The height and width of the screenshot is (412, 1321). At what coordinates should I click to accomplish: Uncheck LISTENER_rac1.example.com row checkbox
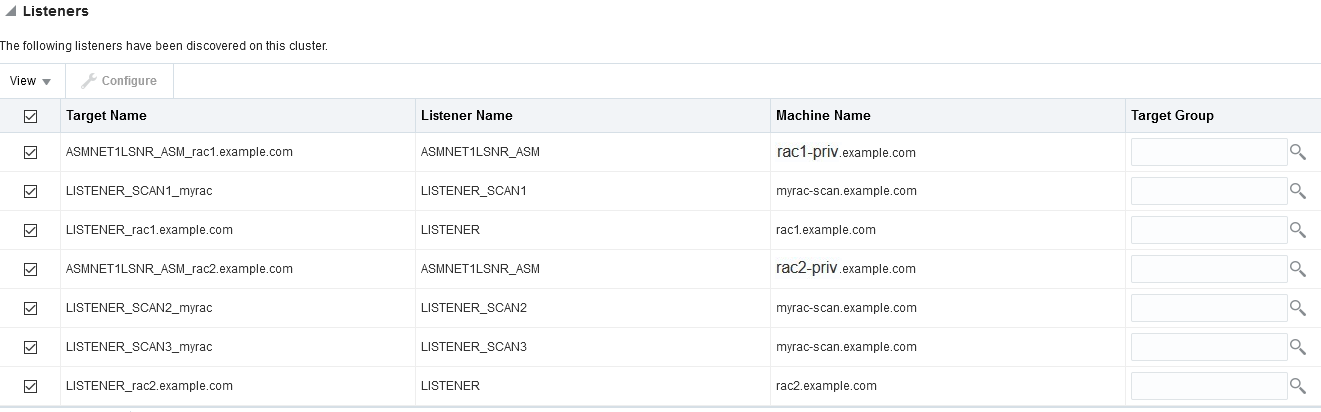pyautogui.click(x=30, y=230)
